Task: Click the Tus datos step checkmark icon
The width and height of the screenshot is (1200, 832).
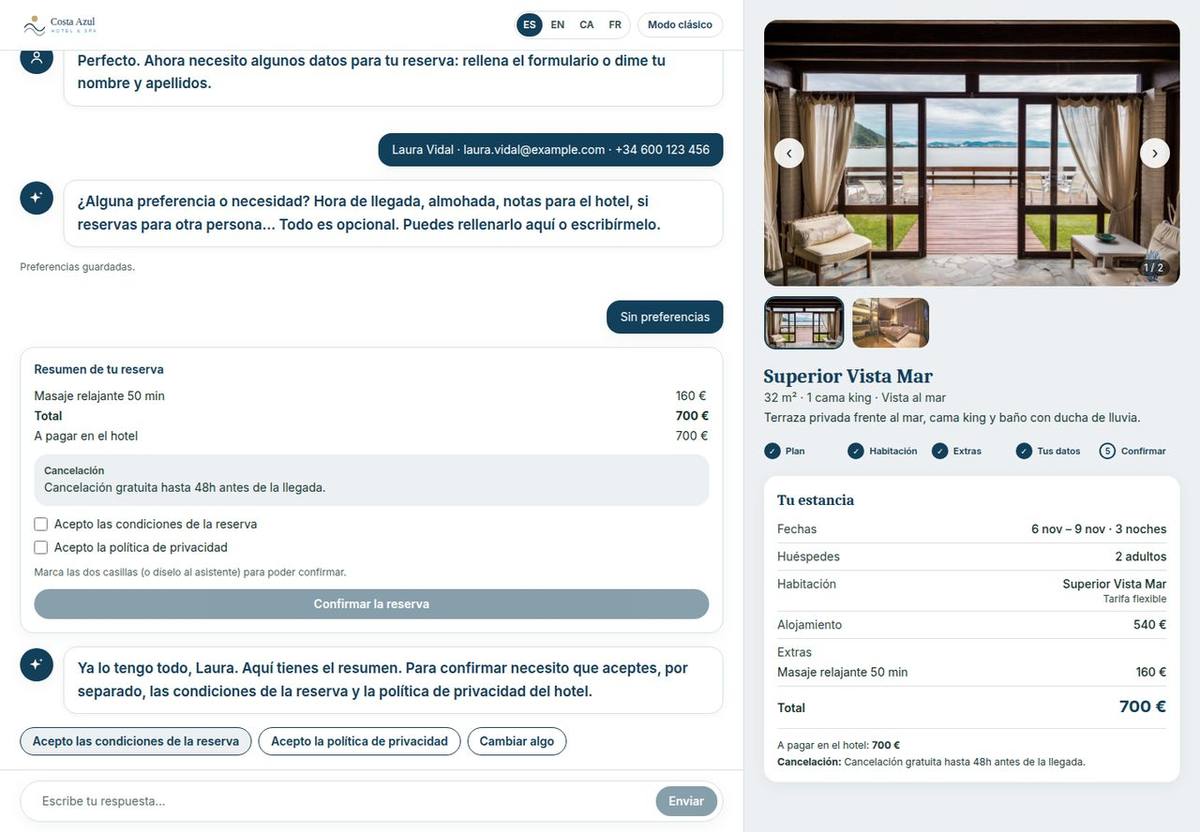Action: click(1024, 451)
